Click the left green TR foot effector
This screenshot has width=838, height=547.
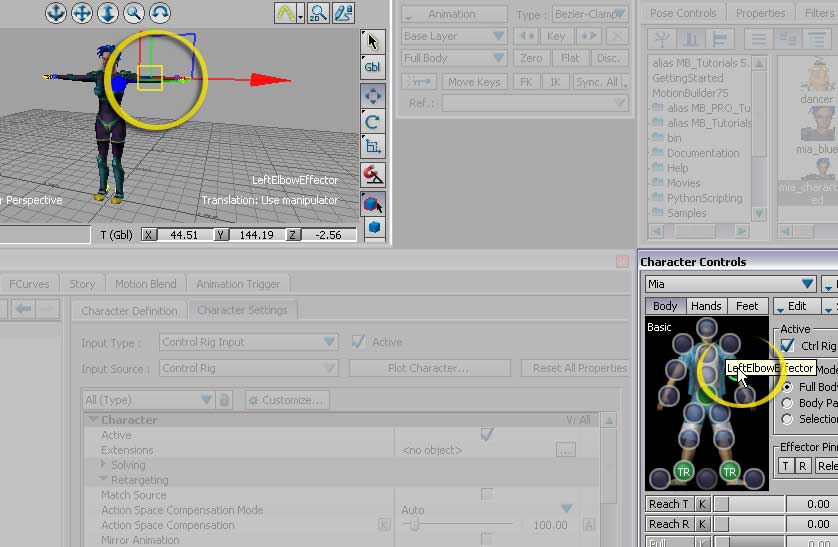[684, 471]
